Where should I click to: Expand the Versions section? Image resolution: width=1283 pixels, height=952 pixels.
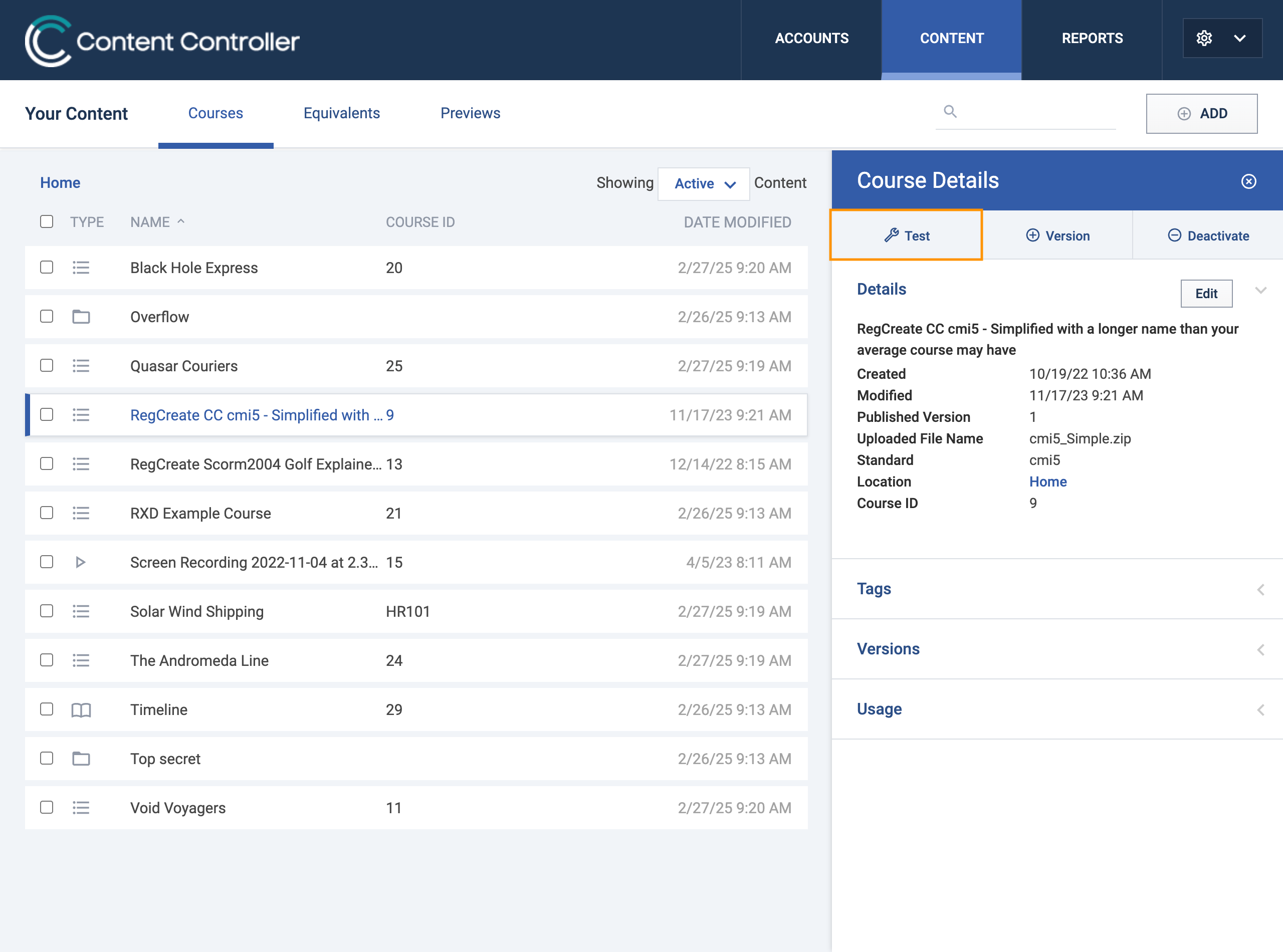[x=1056, y=649]
